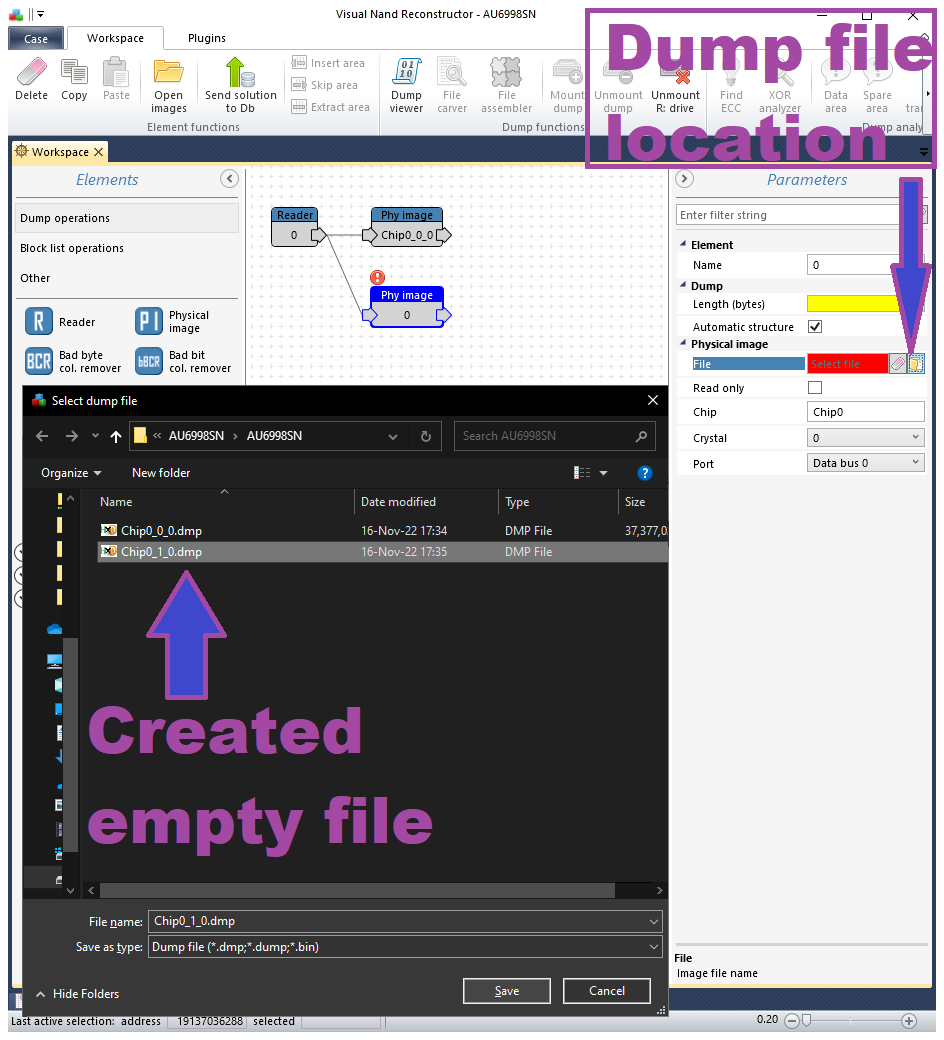
Task: Click Insert area command
Action: pos(329,63)
